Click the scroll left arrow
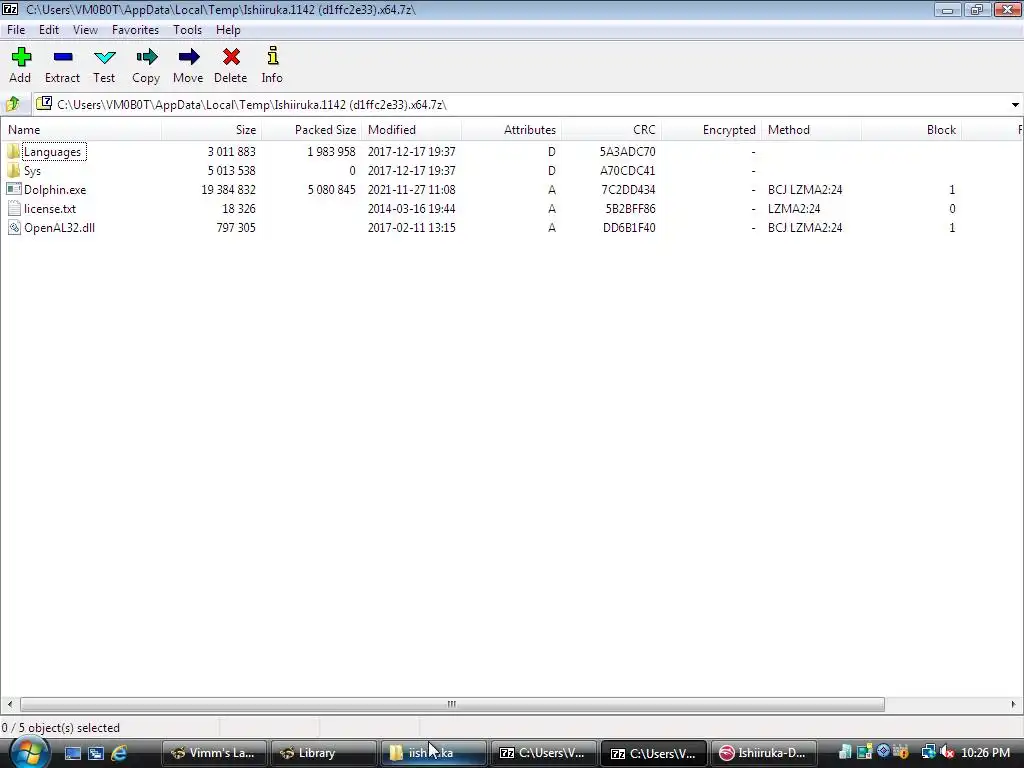Image resolution: width=1024 pixels, height=768 pixels. [x=9, y=704]
